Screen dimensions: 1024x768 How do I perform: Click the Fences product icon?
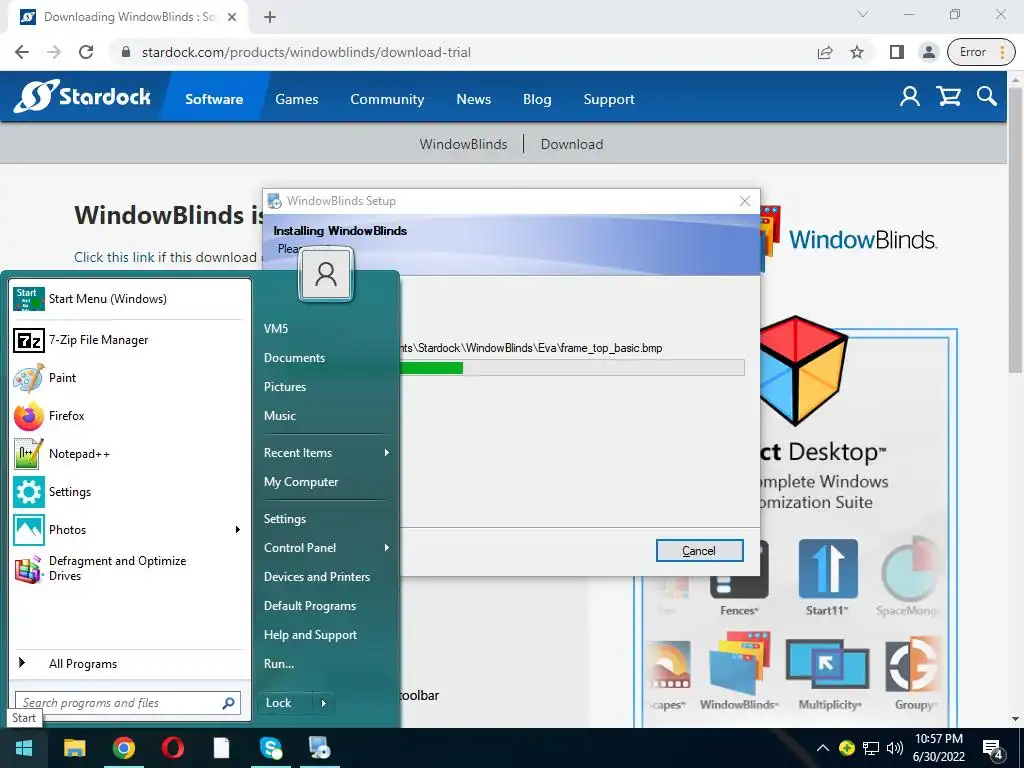click(x=739, y=568)
